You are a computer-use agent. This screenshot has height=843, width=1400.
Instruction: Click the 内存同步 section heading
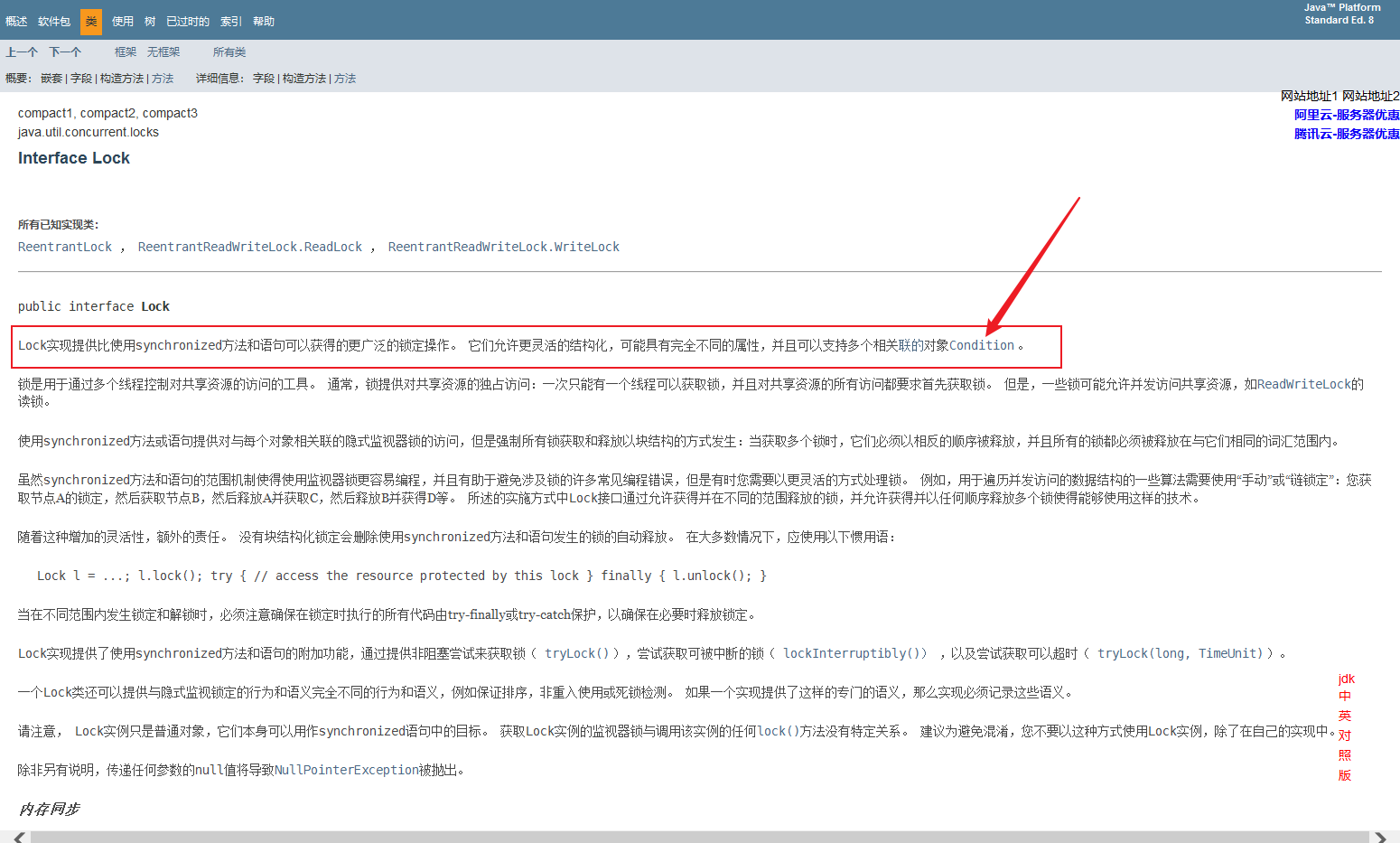(x=50, y=809)
